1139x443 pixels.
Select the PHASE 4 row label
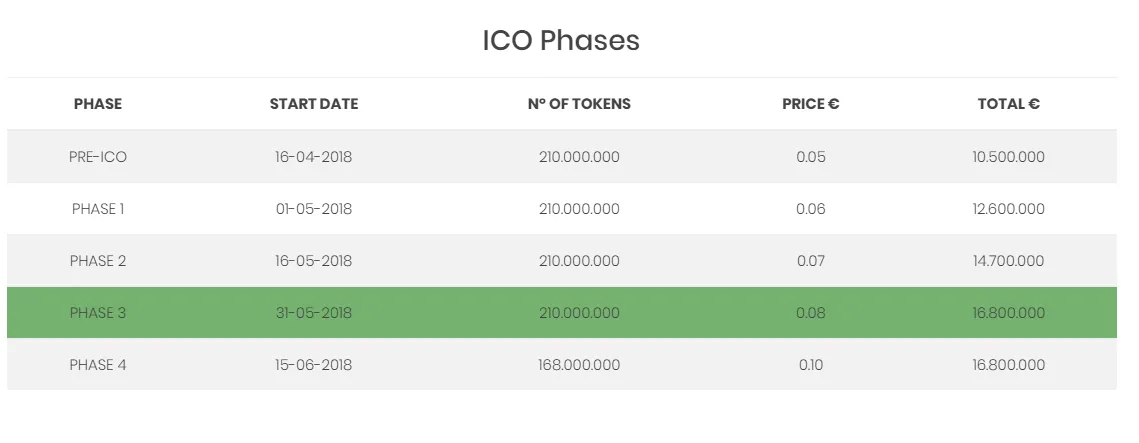98,365
